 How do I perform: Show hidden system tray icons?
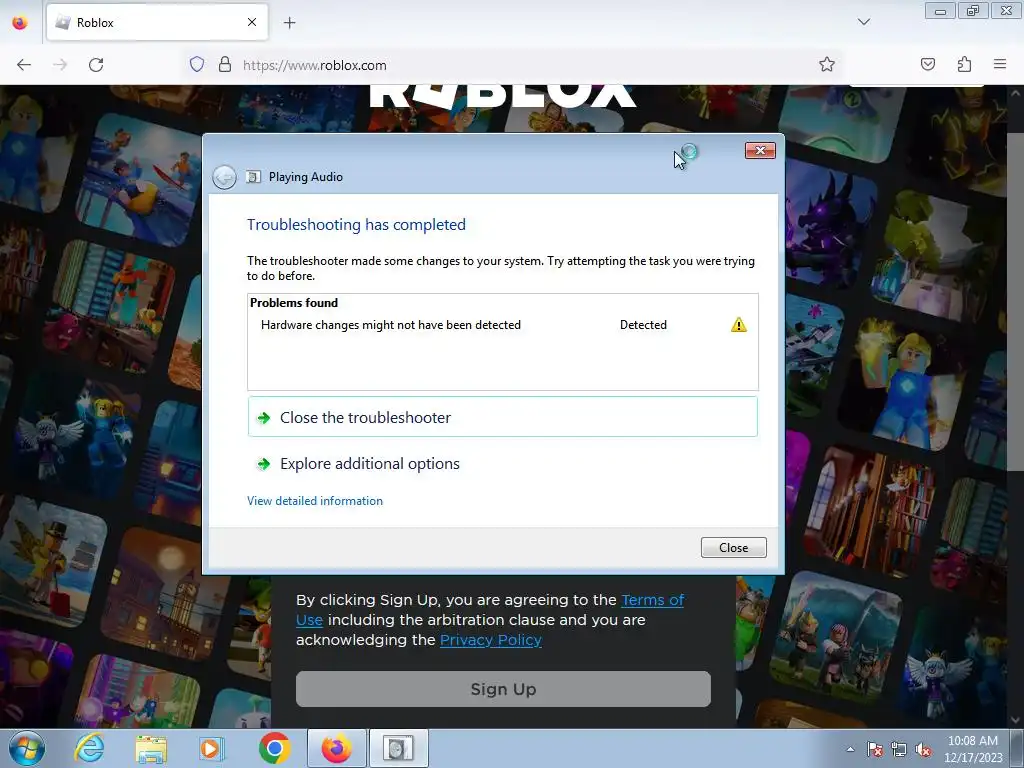click(850, 749)
